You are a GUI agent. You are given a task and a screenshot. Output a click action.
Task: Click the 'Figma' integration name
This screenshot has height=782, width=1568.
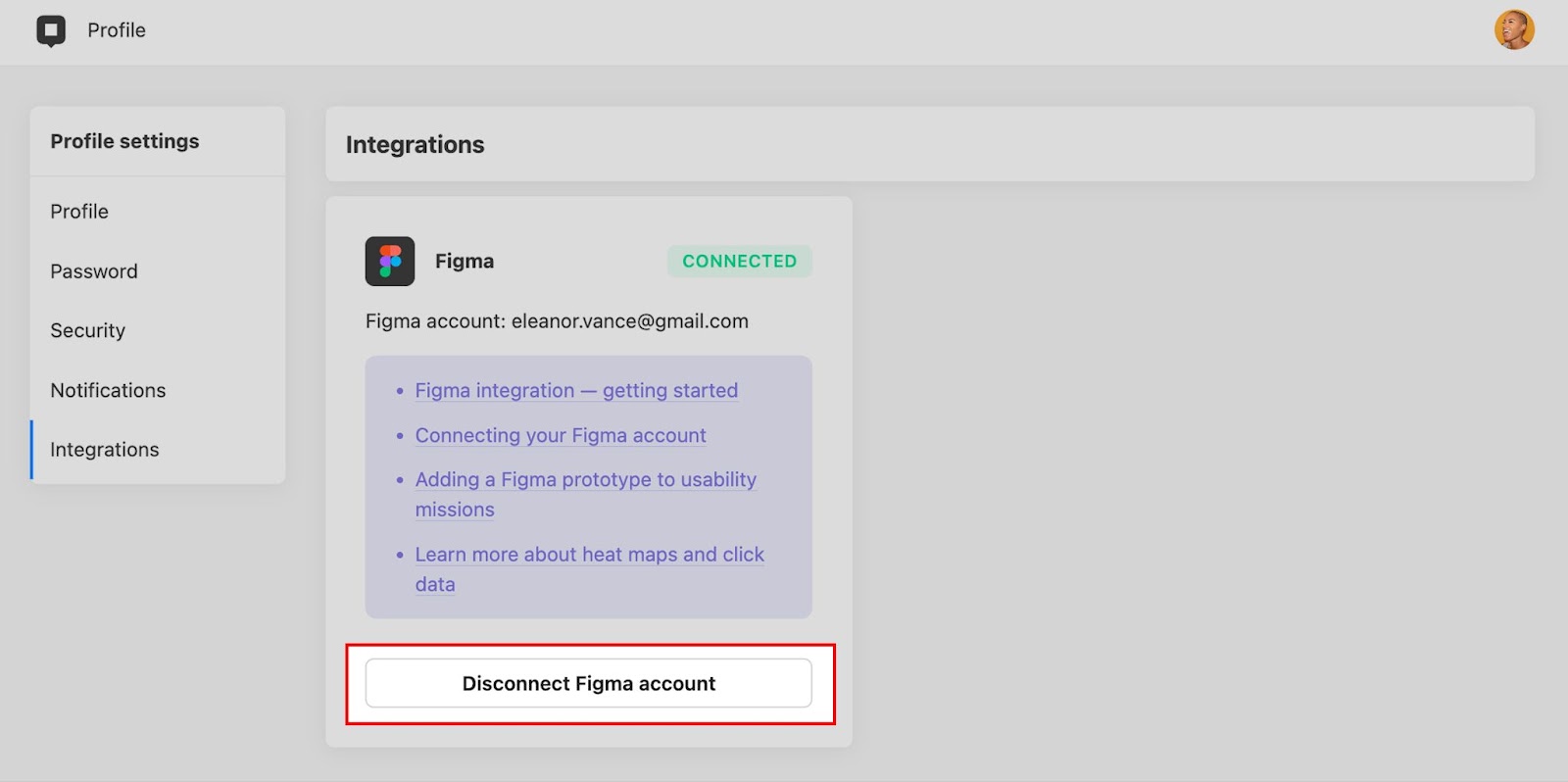465,262
